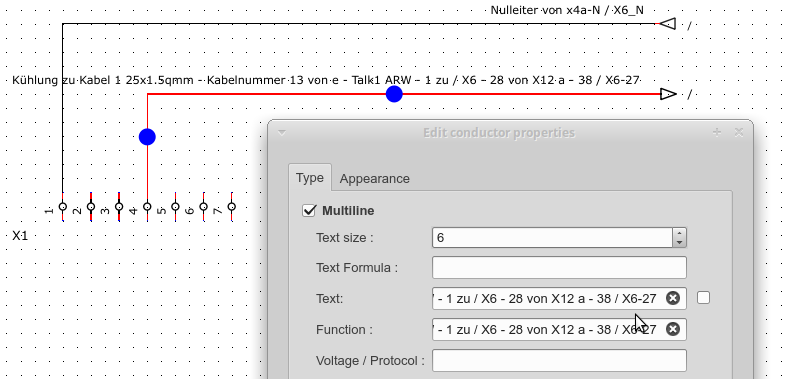Select the blue handle on horizontal red conductor
This screenshot has height=379, width=787.
[x=394, y=94]
